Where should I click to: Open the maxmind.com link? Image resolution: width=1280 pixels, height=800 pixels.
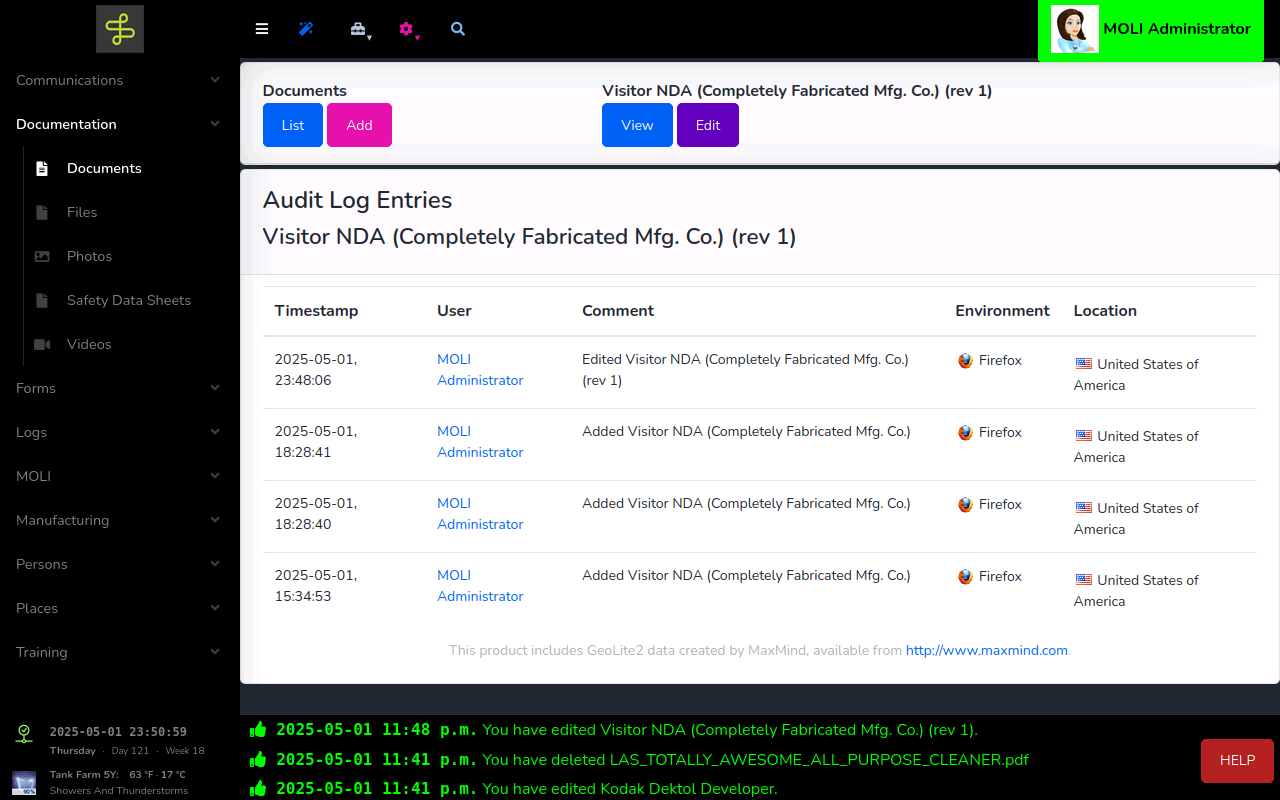[986, 650]
